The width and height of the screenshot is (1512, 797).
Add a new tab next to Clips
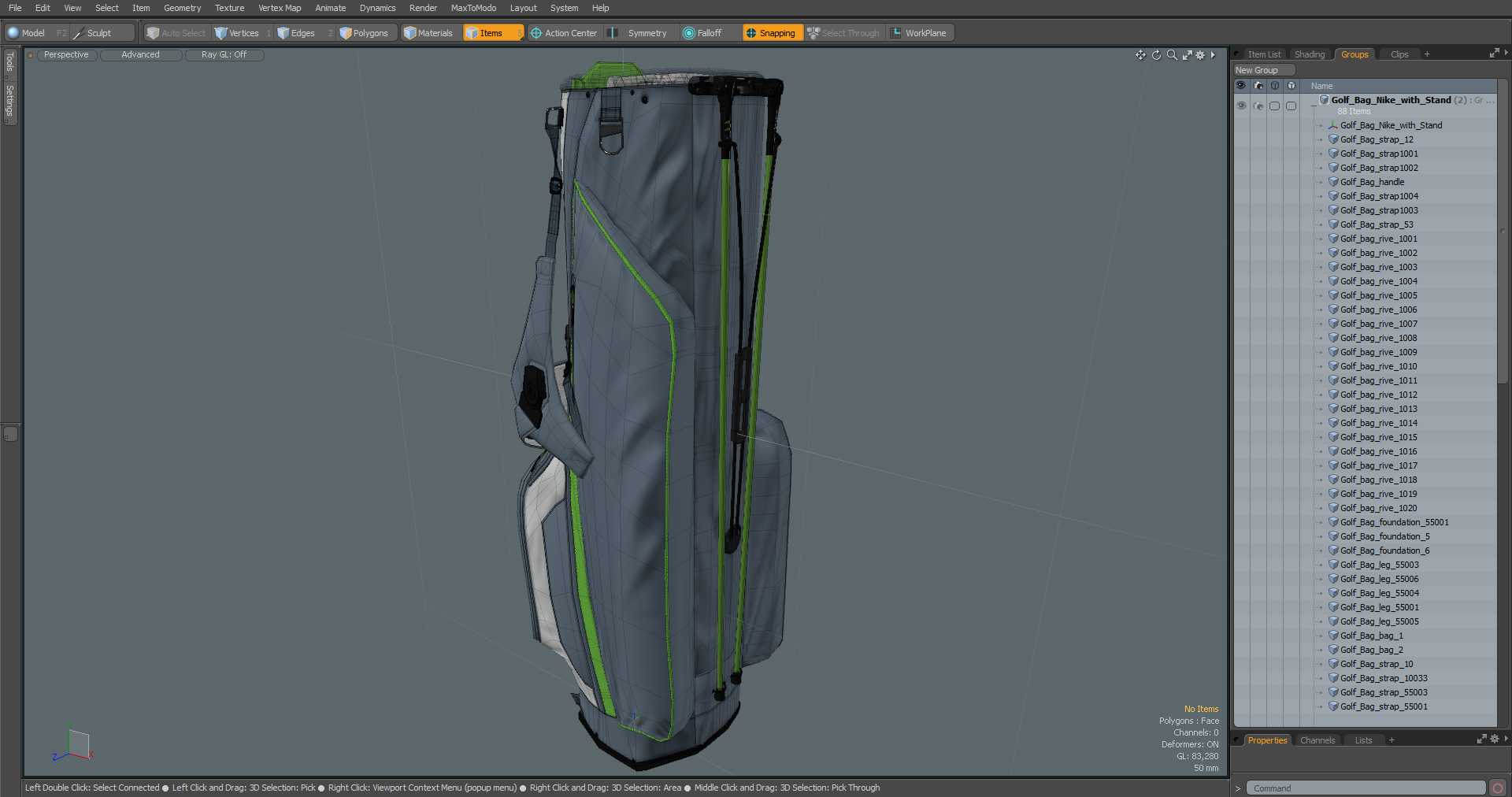(1427, 54)
